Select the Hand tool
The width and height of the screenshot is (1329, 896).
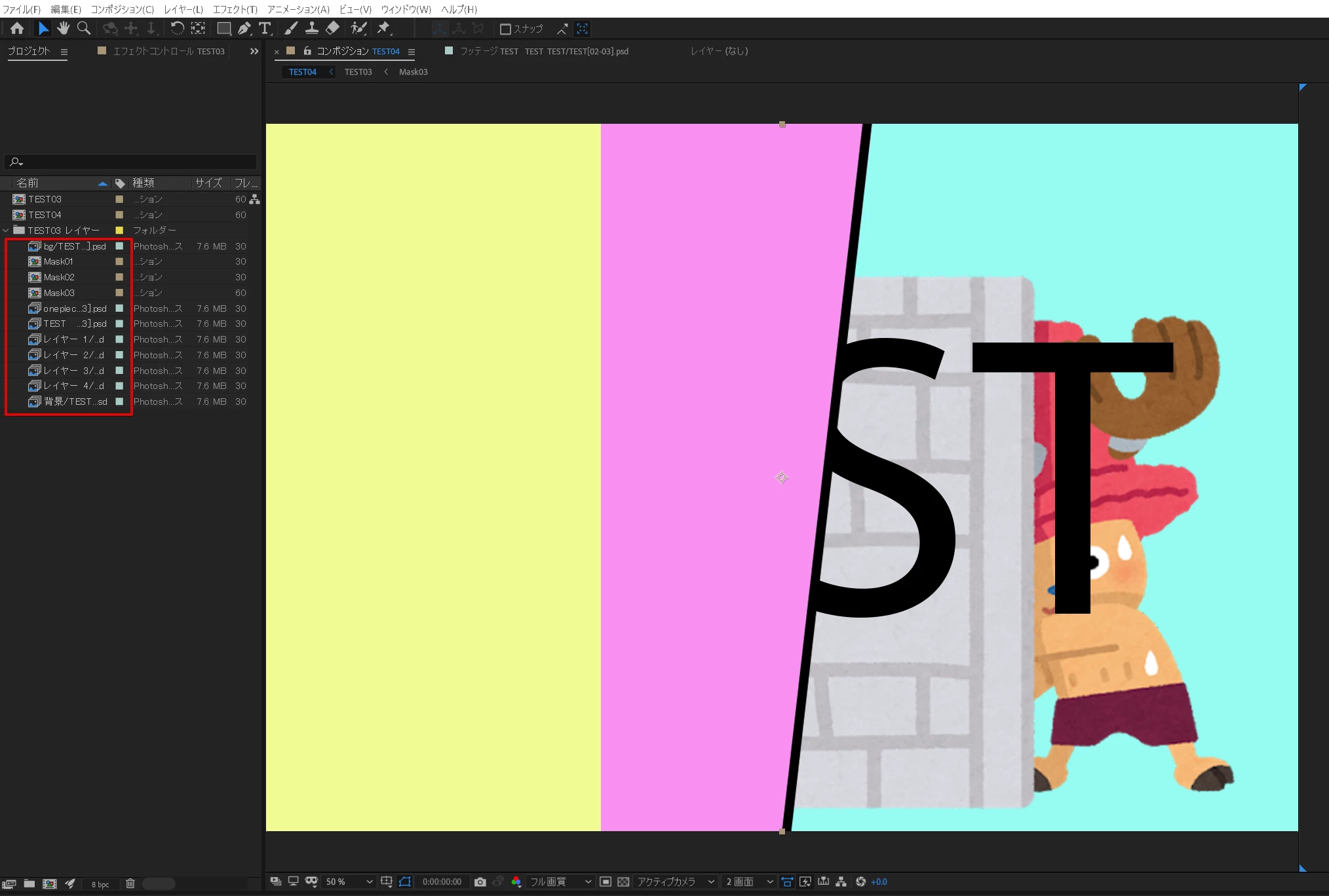point(63,28)
